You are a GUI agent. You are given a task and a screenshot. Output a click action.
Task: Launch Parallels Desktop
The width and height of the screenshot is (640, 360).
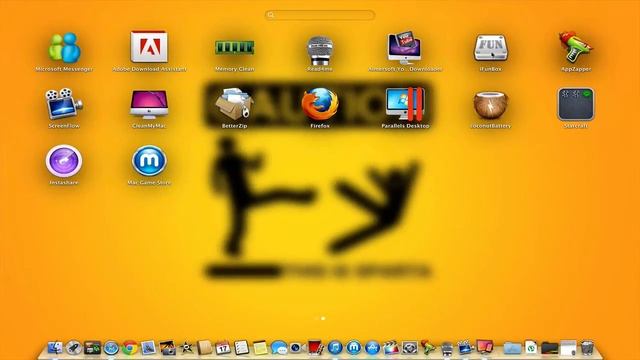pos(405,104)
